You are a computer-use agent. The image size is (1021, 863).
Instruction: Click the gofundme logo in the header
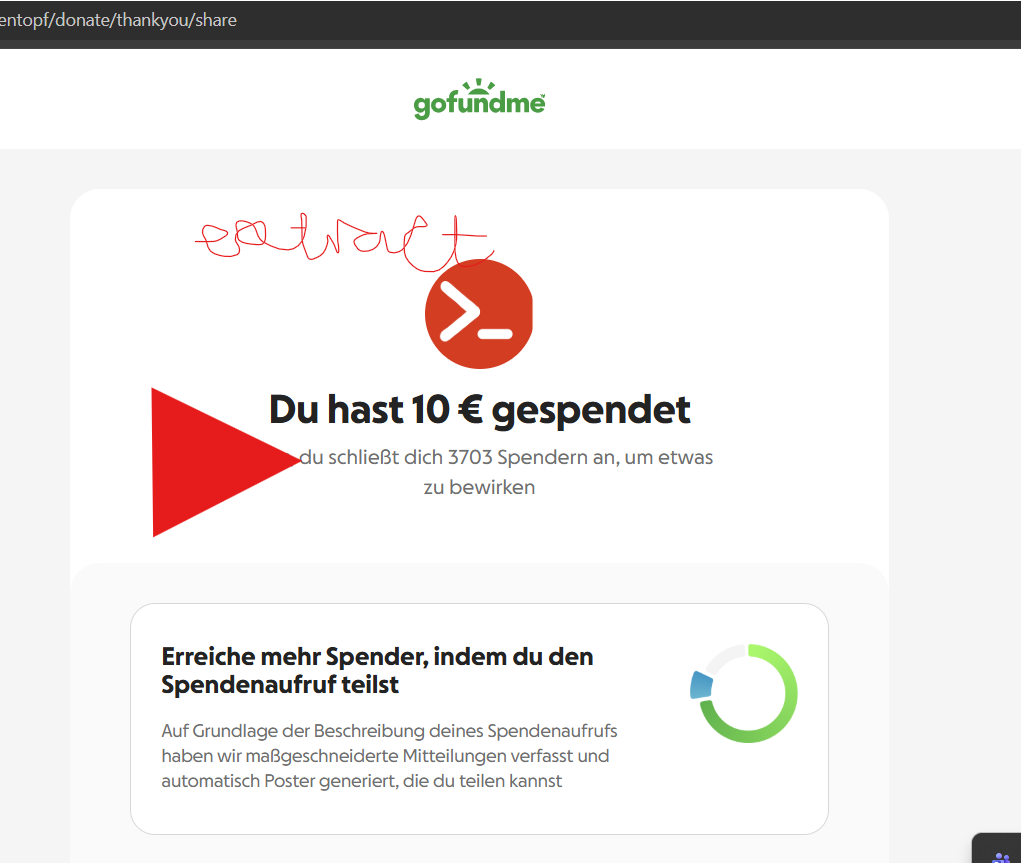coord(479,101)
